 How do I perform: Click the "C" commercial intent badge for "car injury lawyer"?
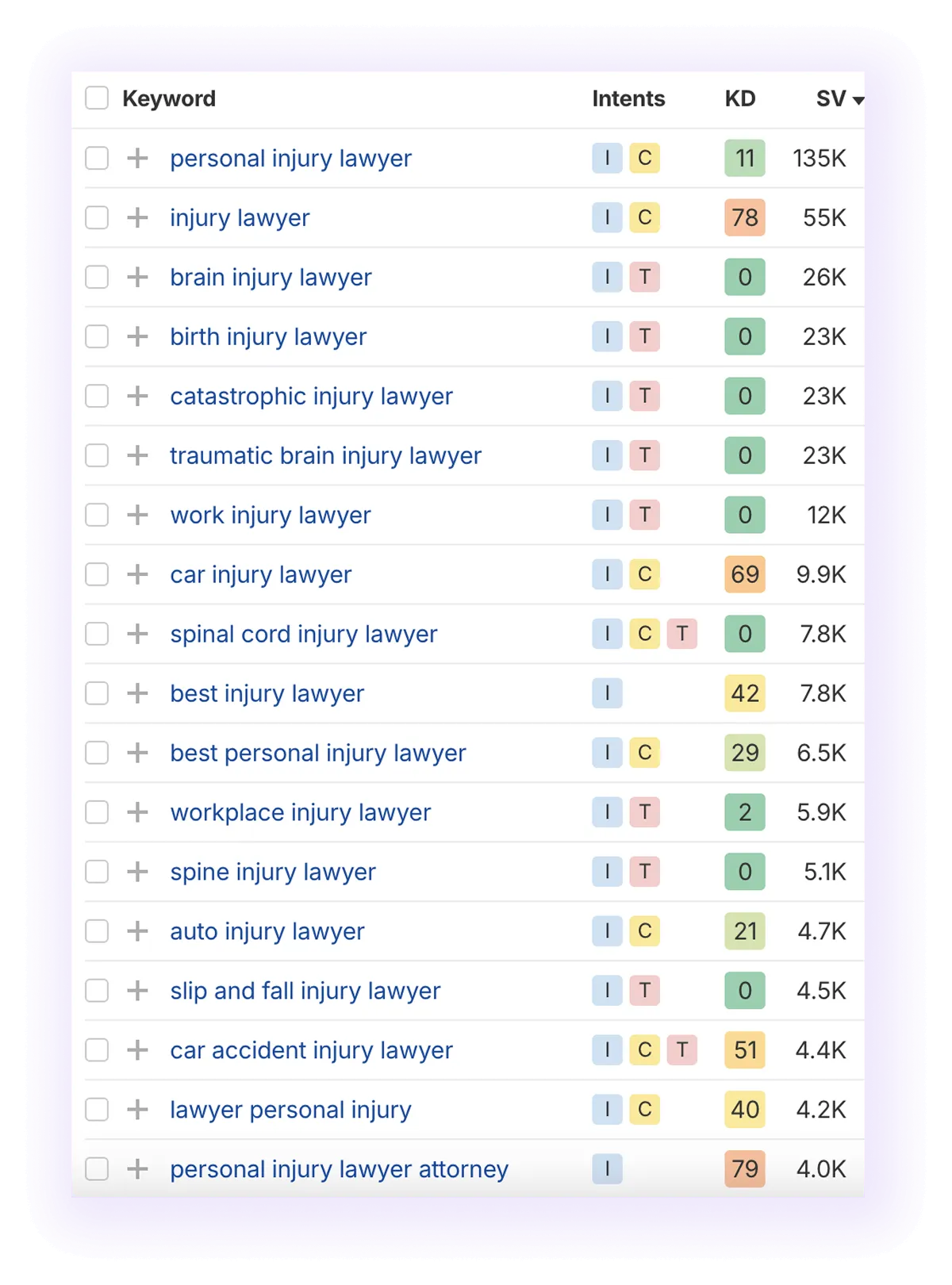(645, 574)
